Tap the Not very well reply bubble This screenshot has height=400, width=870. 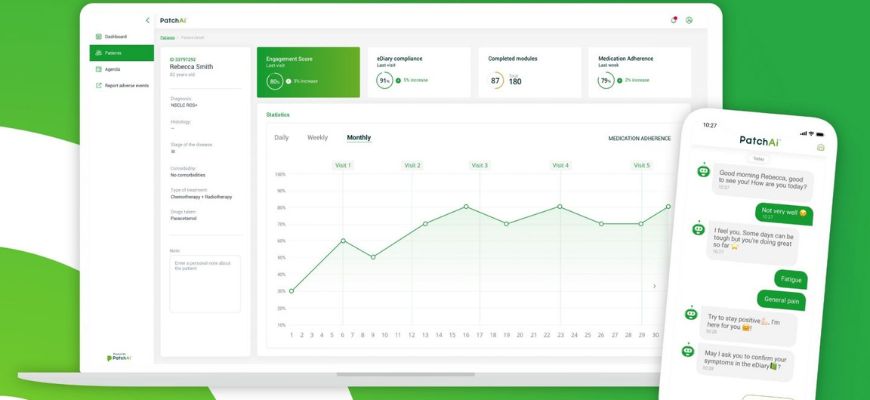pos(783,213)
